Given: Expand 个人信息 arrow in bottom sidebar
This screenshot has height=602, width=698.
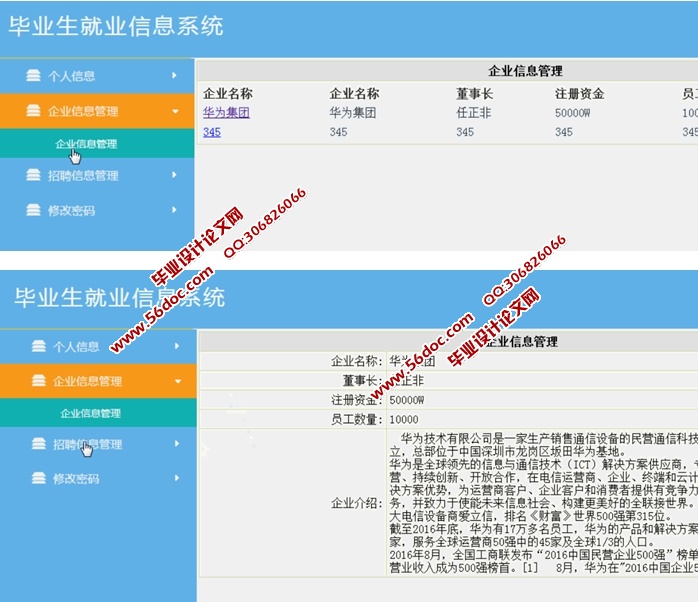Looking at the screenshot, I should point(177,346).
